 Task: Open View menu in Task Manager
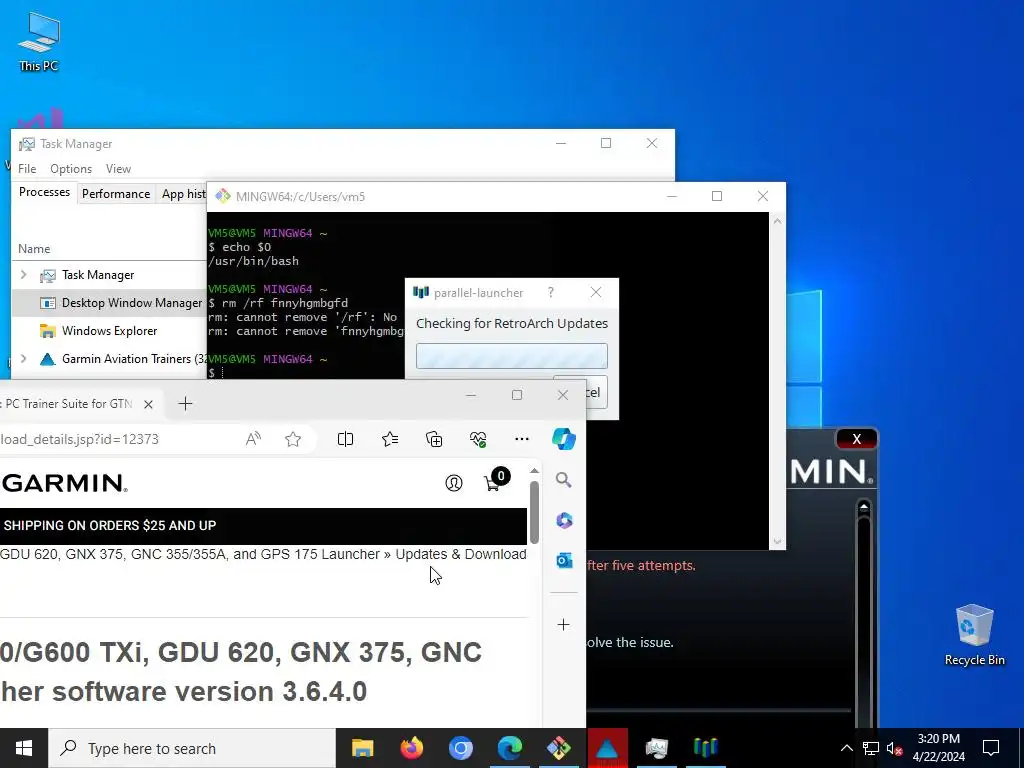click(118, 168)
